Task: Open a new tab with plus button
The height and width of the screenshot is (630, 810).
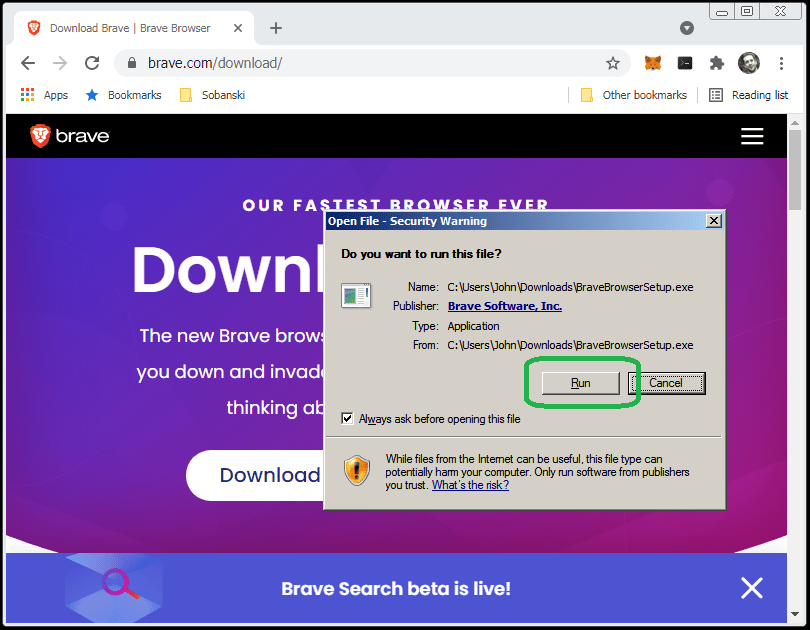Action: (x=276, y=28)
